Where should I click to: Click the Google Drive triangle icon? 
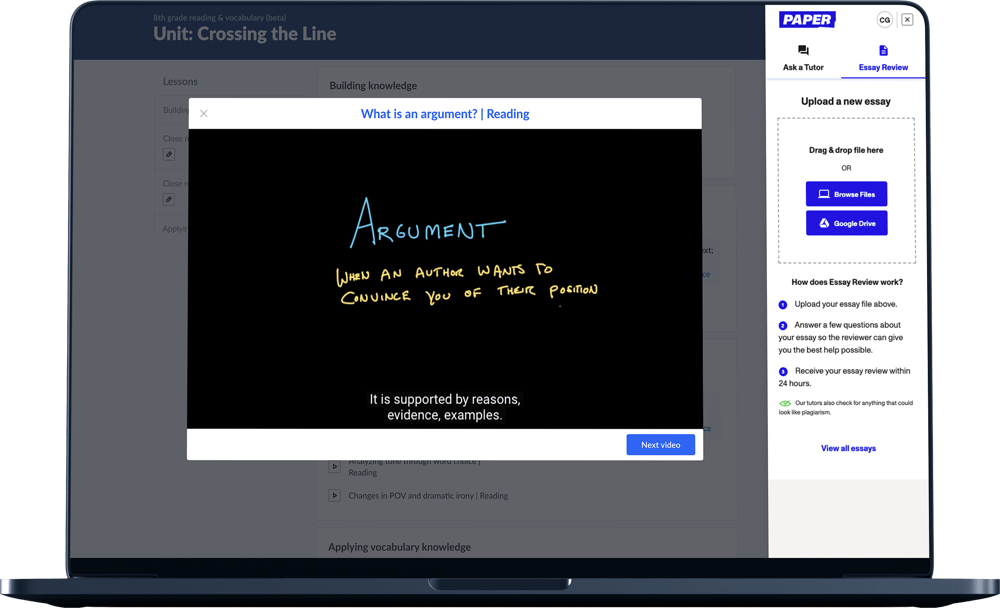pyautogui.click(x=823, y=222)
